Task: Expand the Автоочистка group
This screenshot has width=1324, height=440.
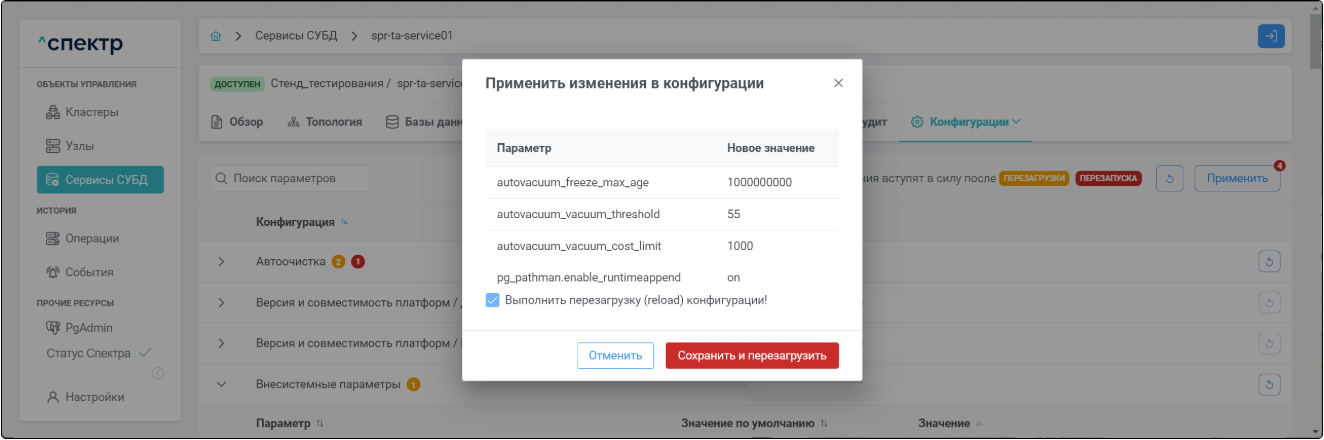Action: click(222, 262)
